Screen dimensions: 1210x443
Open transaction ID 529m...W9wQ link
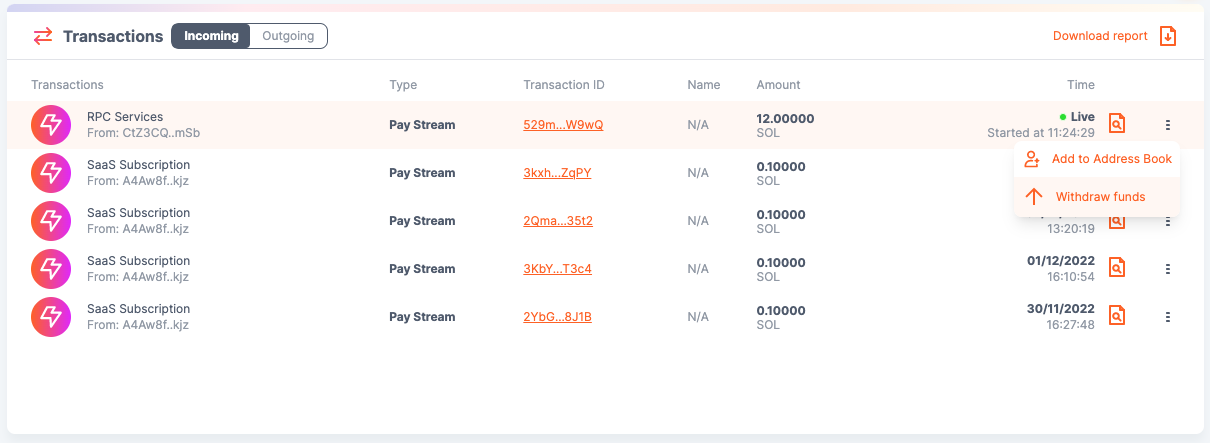(563, 125)
